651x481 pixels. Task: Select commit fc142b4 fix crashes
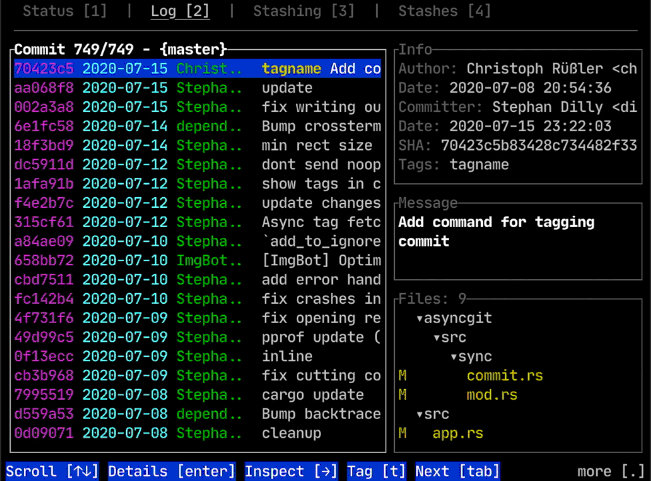coord(197,299)
